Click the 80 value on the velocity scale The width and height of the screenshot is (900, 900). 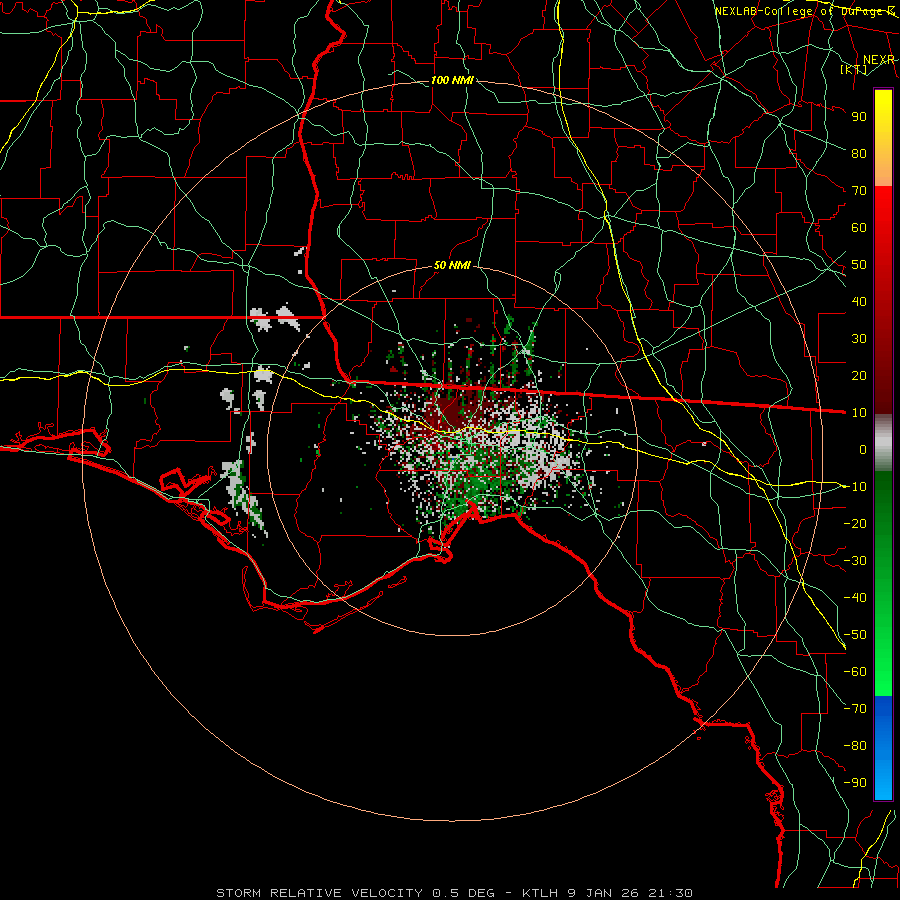[x=859, y=153]
